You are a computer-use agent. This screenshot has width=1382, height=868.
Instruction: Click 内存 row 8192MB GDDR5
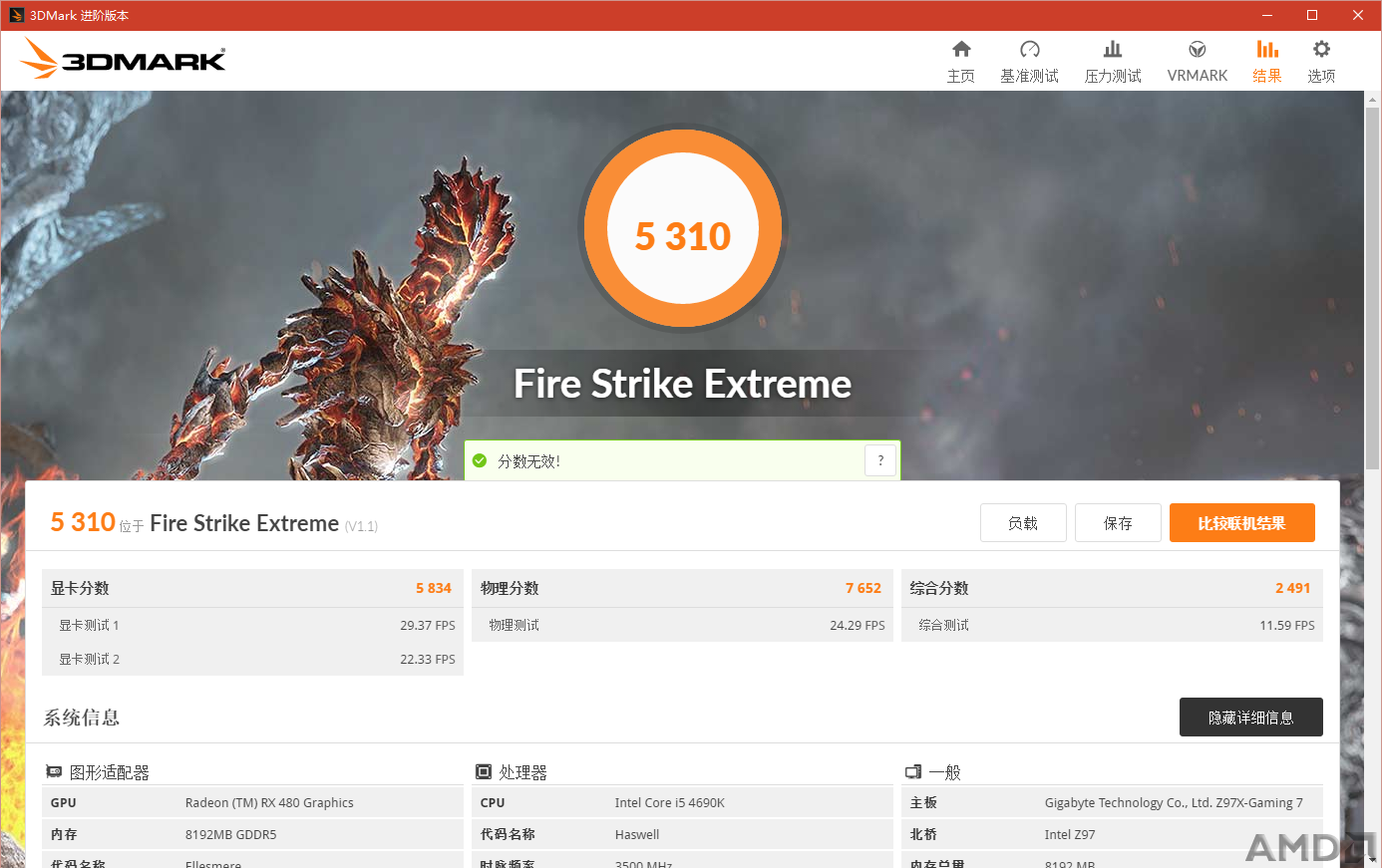click(x=252, y=834)
